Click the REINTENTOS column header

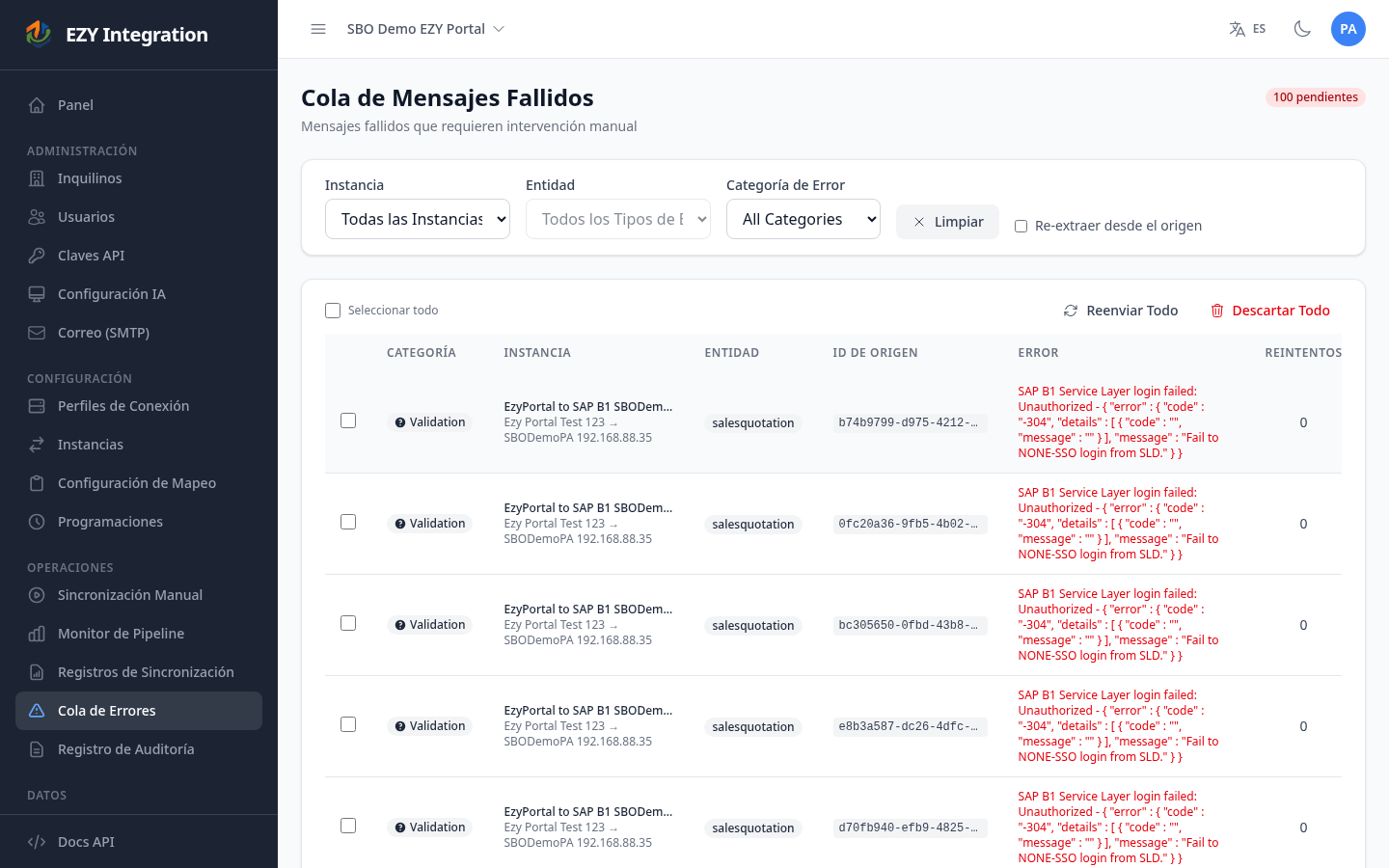1303,353
